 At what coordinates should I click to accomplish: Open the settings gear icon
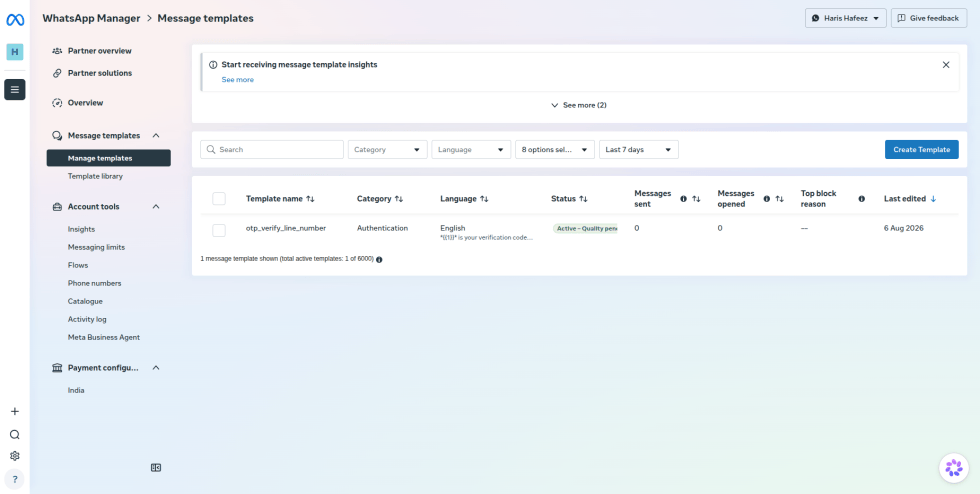point(15,456)
